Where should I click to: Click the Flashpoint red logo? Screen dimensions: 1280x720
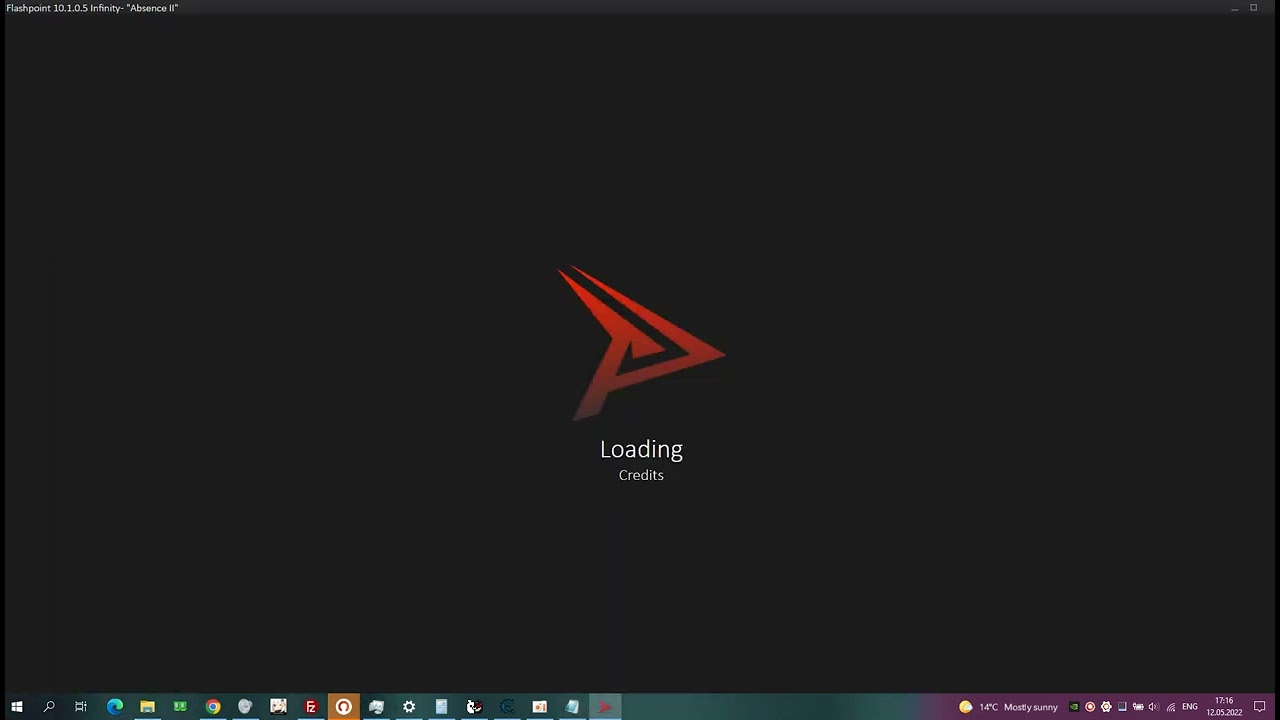(640, 342)
